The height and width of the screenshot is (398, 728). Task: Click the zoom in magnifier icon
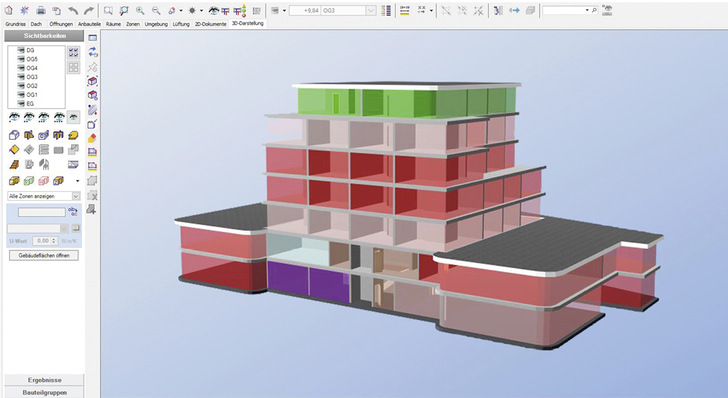140,10
